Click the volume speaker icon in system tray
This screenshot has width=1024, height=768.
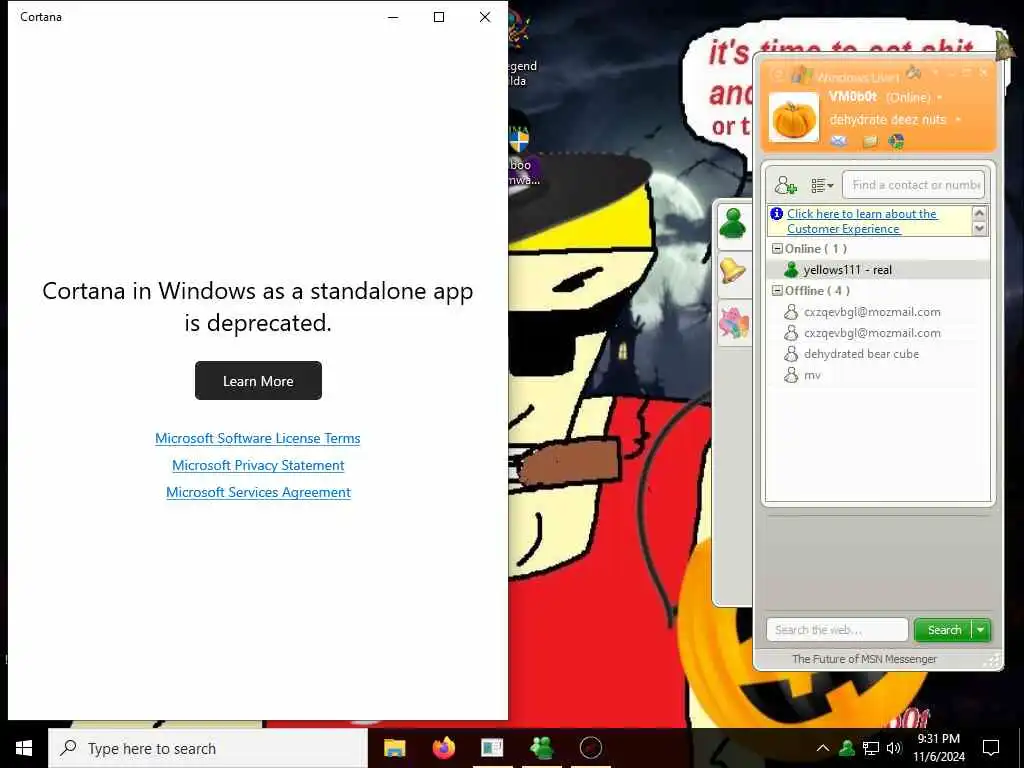coord(893,748)
